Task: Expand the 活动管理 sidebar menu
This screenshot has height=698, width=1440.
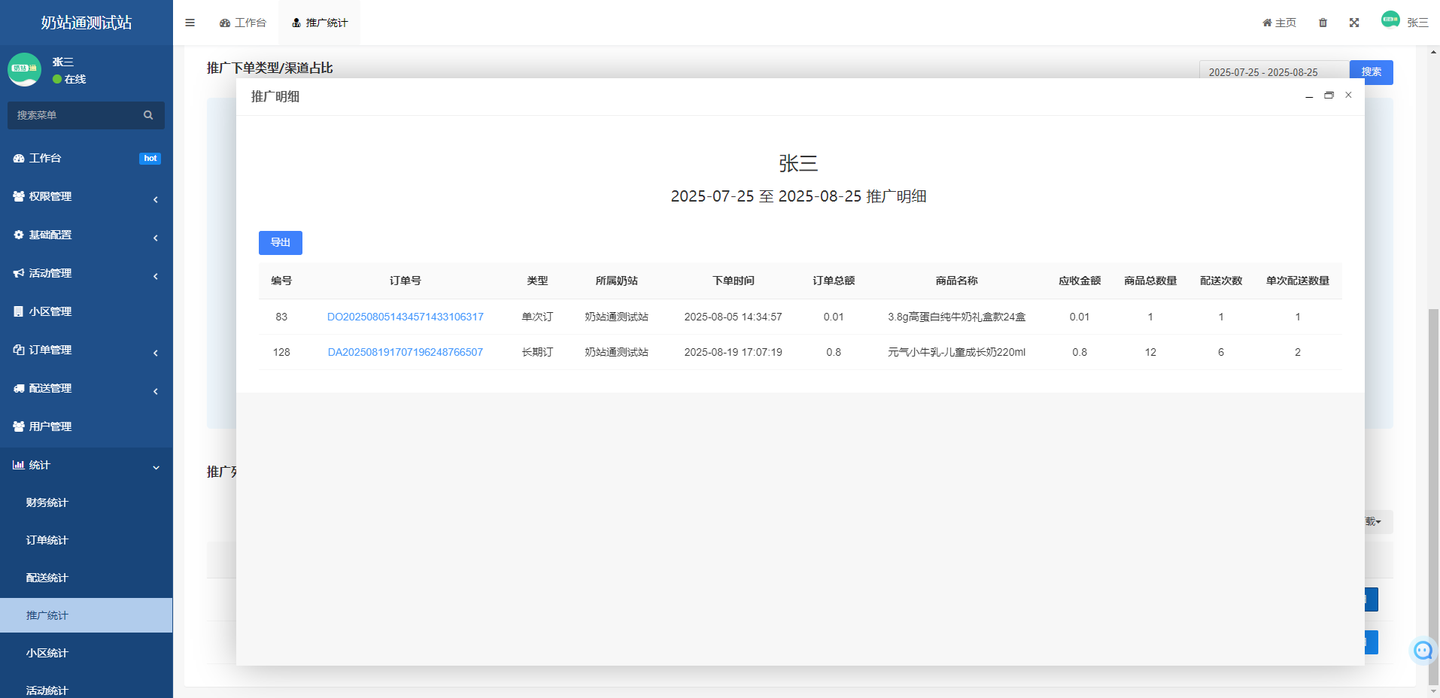Action: pyautogui.click(x=86, y=273)
